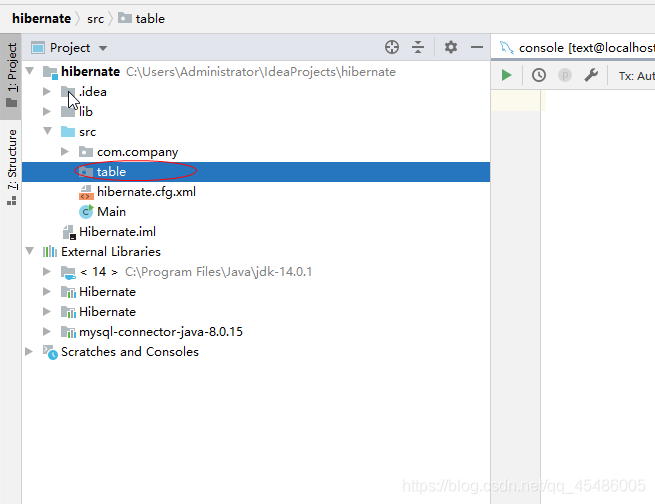The width and height of the screenshot is (655, 504).
Task: Open Project panel settings gear
Action: click(x=450, y=47)
